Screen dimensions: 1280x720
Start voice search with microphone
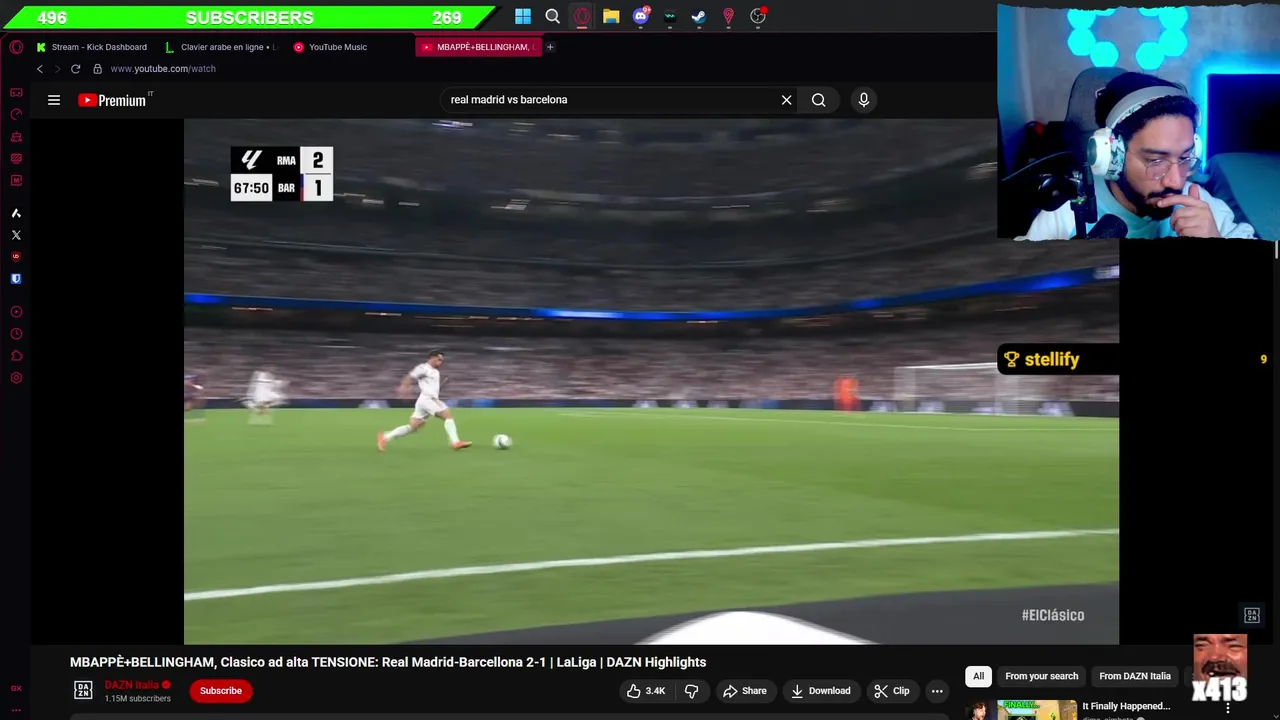pos(864,100)
